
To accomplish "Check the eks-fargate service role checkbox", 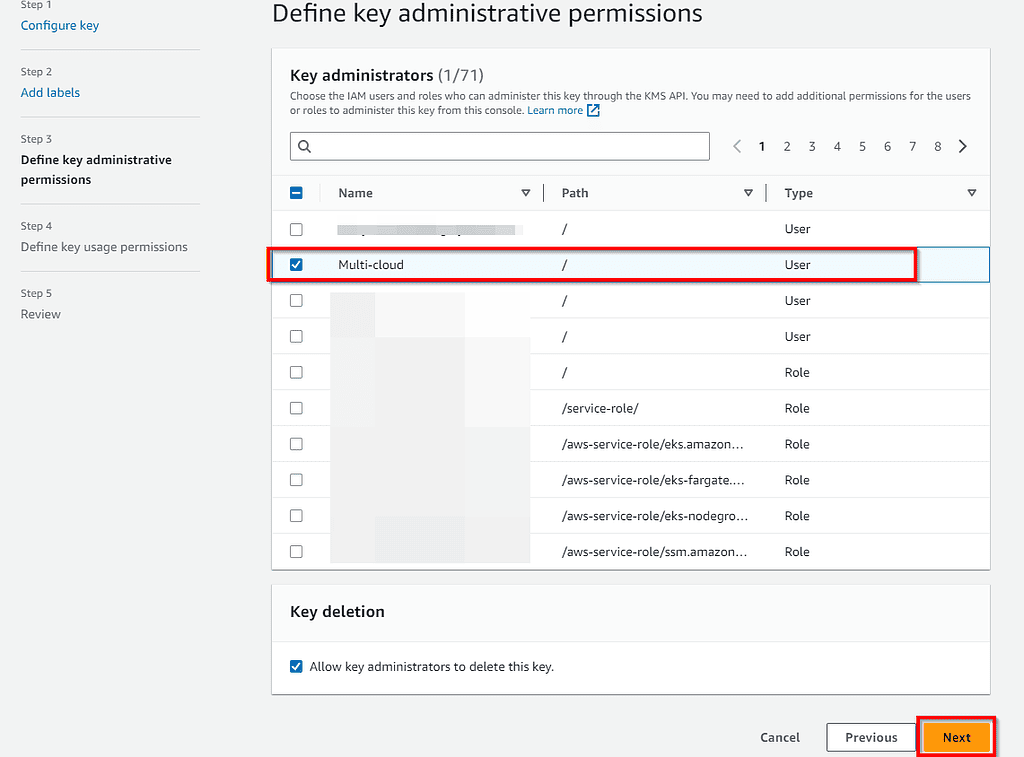I will 296,480.
